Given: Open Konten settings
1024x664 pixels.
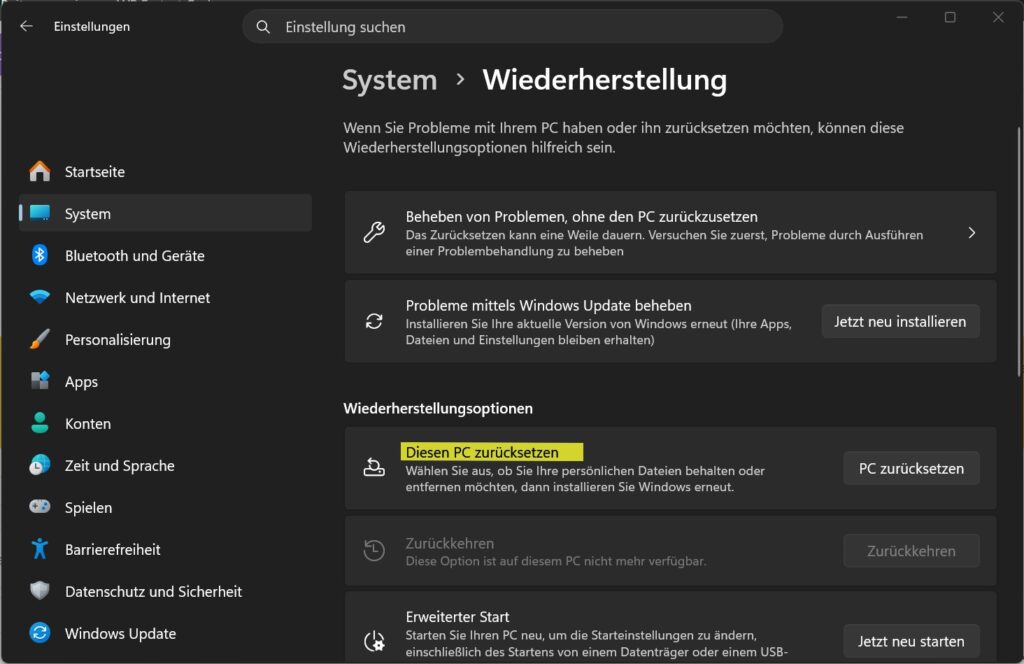Looking at the screenshot, I should pos(166,423).
